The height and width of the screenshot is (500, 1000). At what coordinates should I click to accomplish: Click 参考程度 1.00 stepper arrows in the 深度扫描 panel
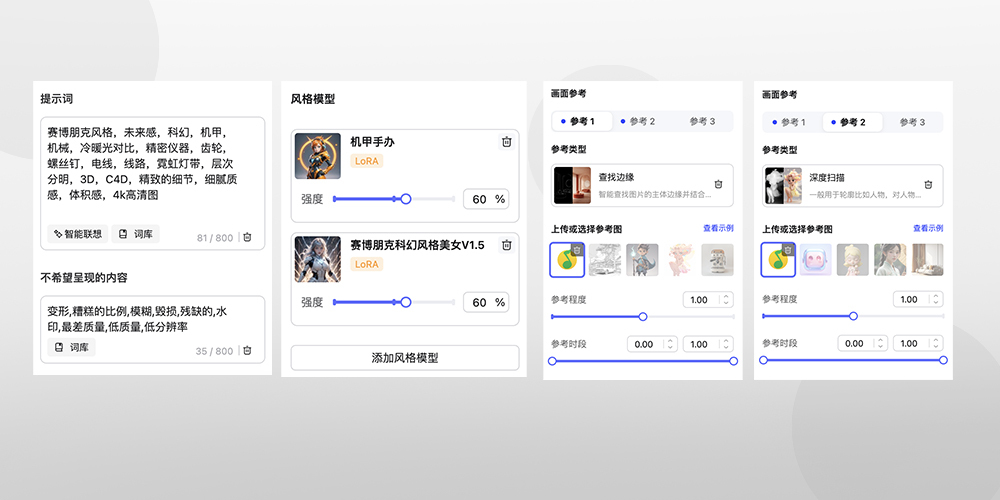click(936, 299)
